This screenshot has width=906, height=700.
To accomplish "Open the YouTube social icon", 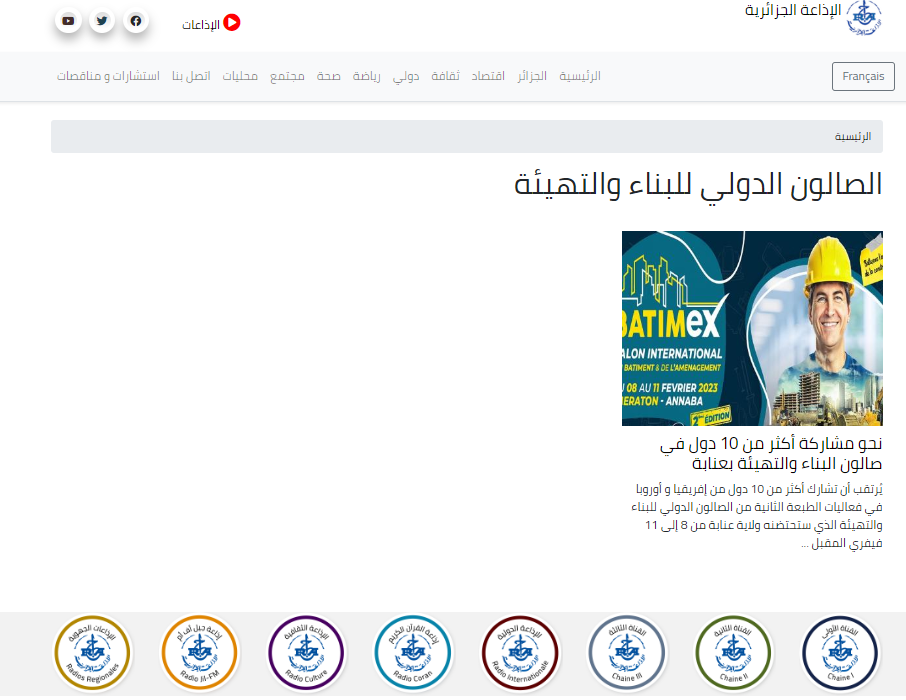I will (68, 21).
